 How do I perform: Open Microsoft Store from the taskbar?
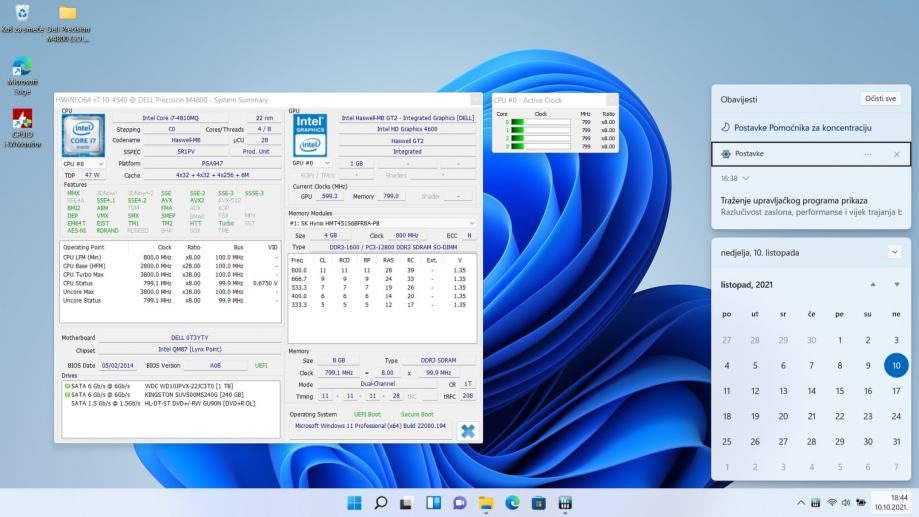click(x=538, y=502)
